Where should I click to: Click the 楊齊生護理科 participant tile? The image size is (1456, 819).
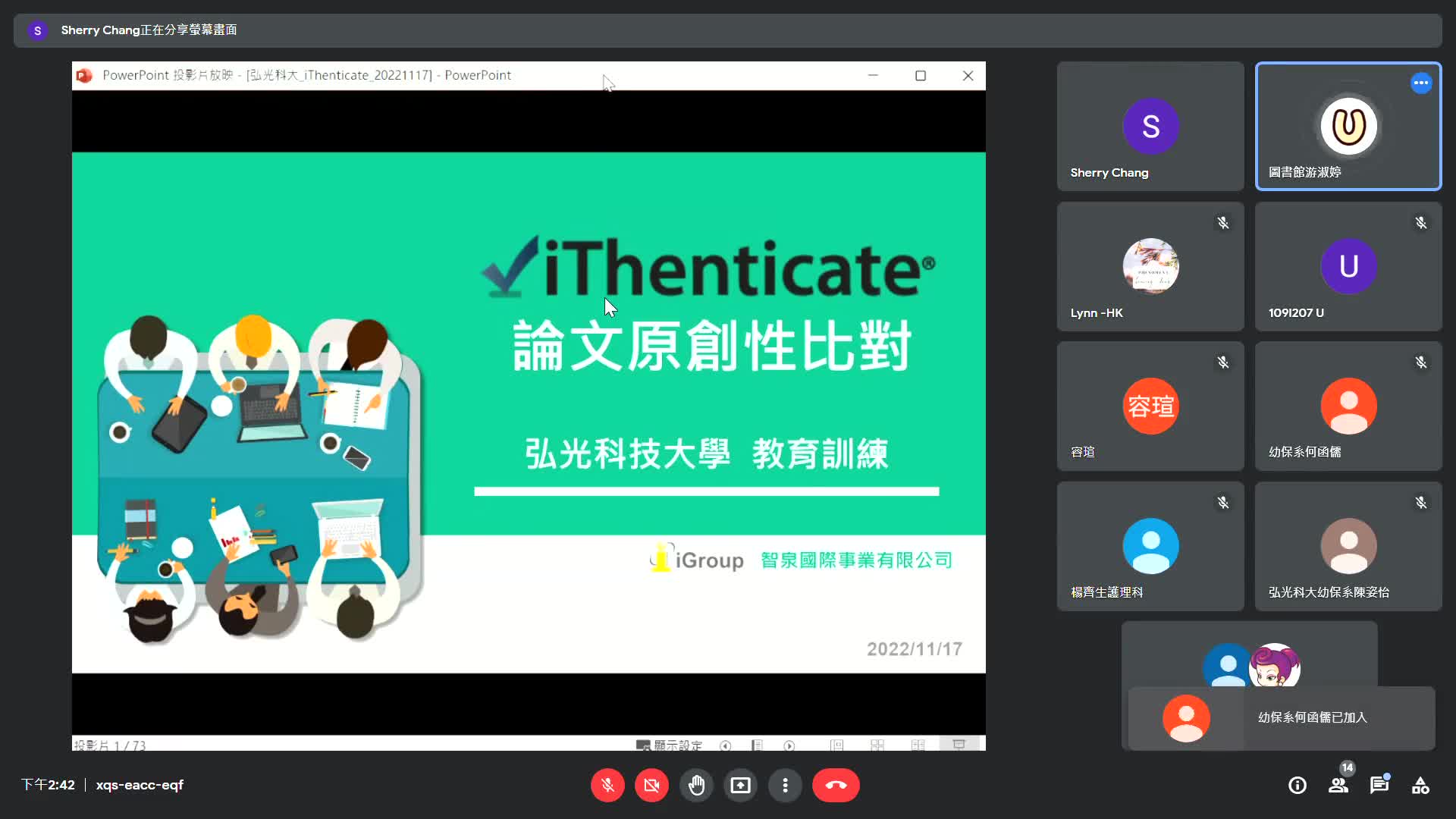pos(1150,546)
